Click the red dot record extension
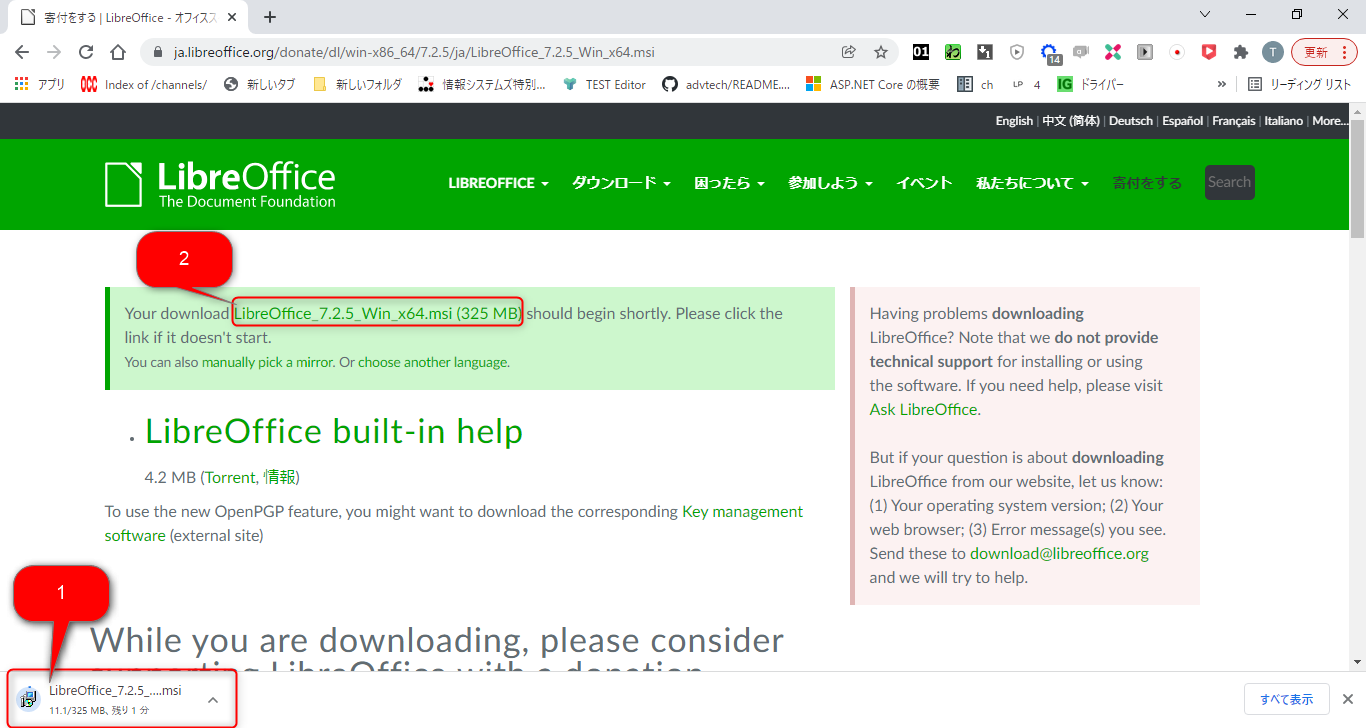This screenshot has width=1366, height=728. pos(1177,52)
